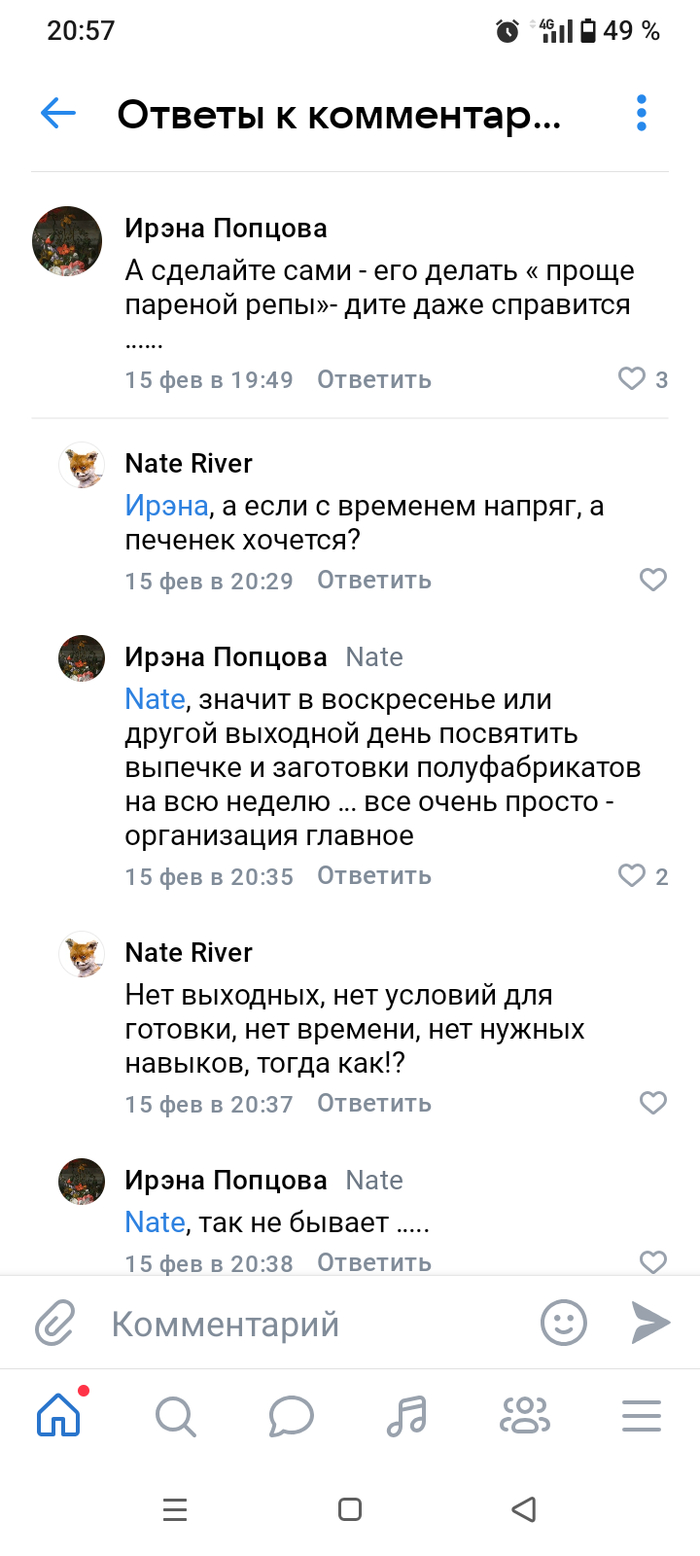Reply to Nate River's 20:37 comment
This screenshot has height=1556, width=700.
374,1104
